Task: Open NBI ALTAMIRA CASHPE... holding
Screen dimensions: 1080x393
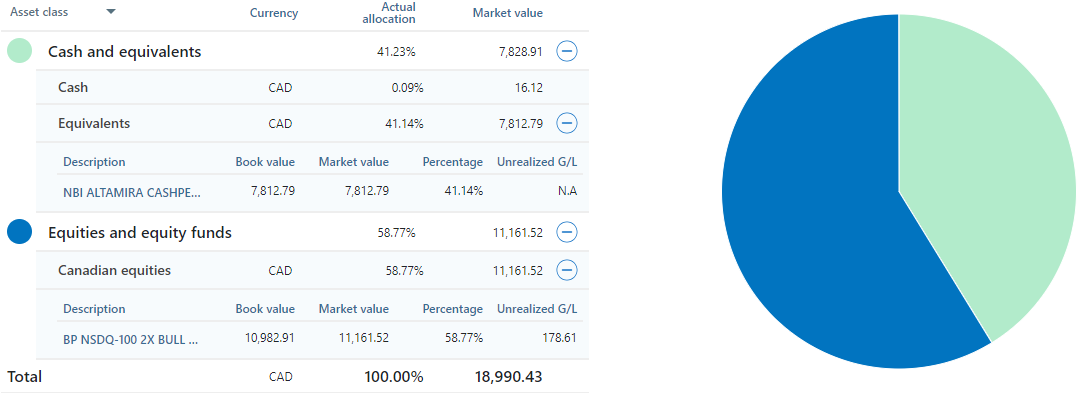Action: pos(132,193)
